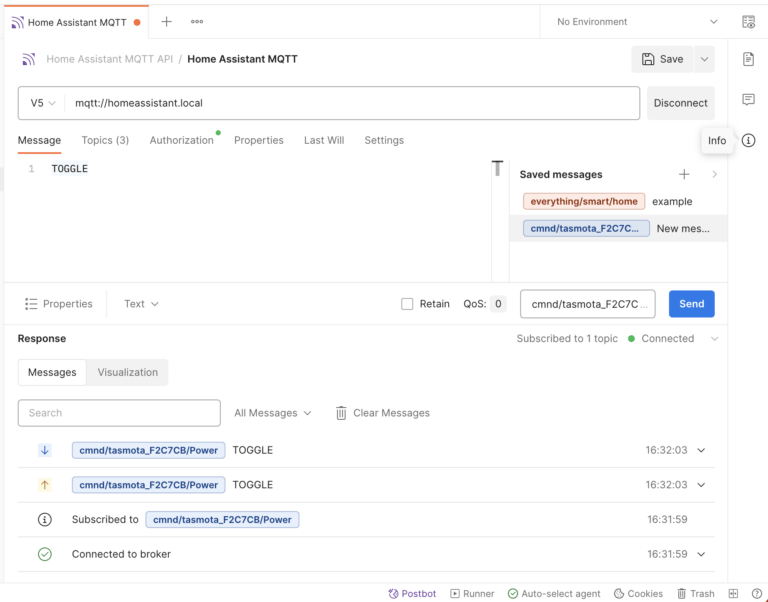
Task: Click MQTT icon beside breadcrumb
Action: coord(28,59)
